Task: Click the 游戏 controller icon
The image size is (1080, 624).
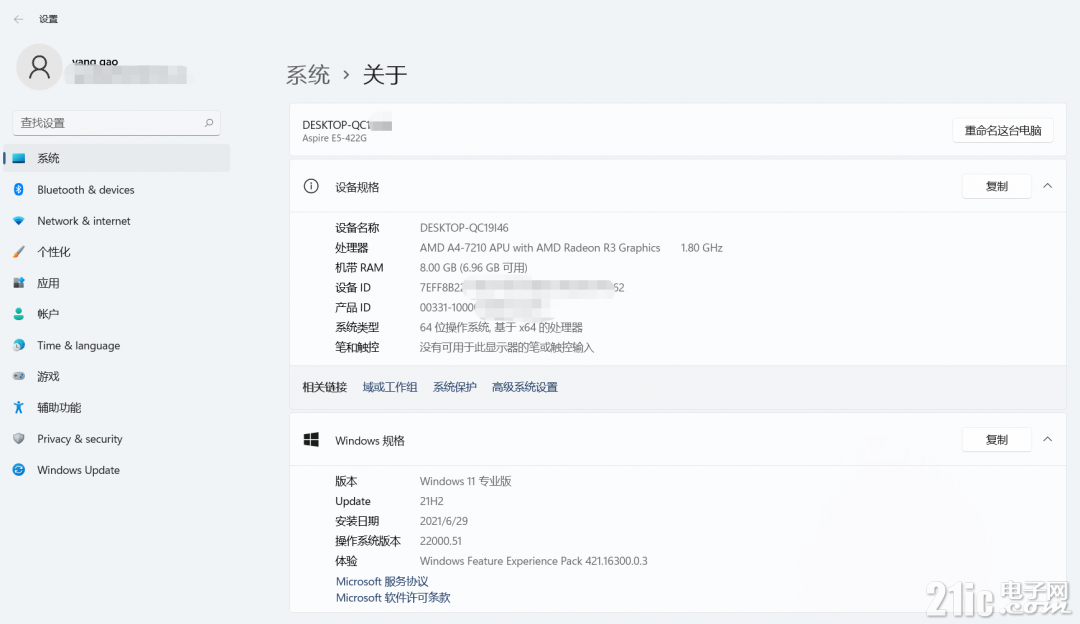Action: [19, 376]
